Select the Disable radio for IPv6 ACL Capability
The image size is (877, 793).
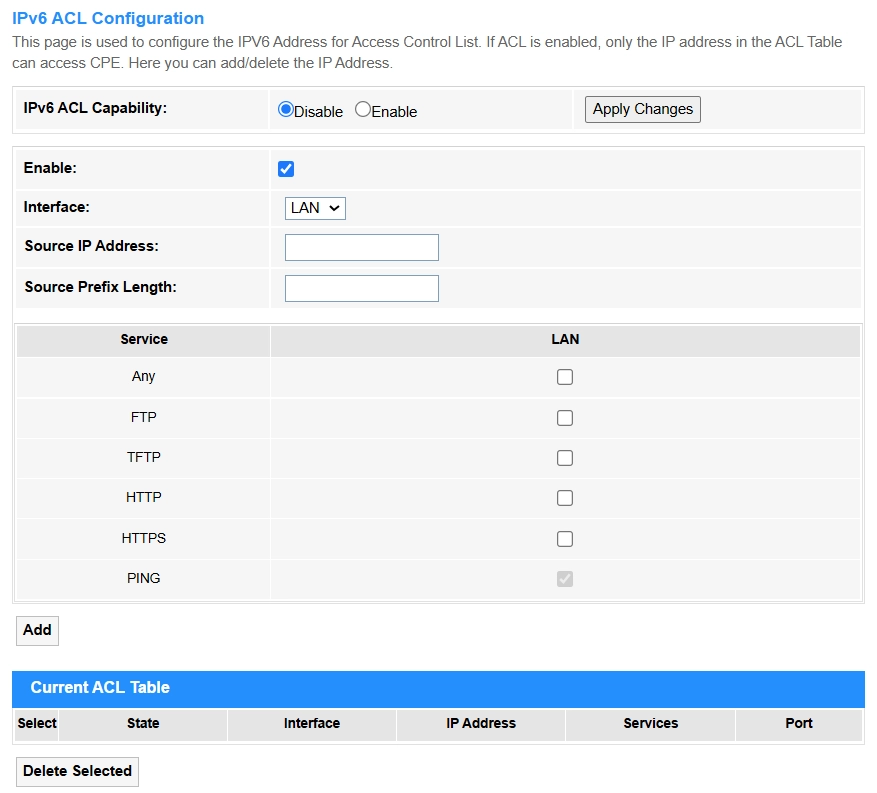point(286,110)
